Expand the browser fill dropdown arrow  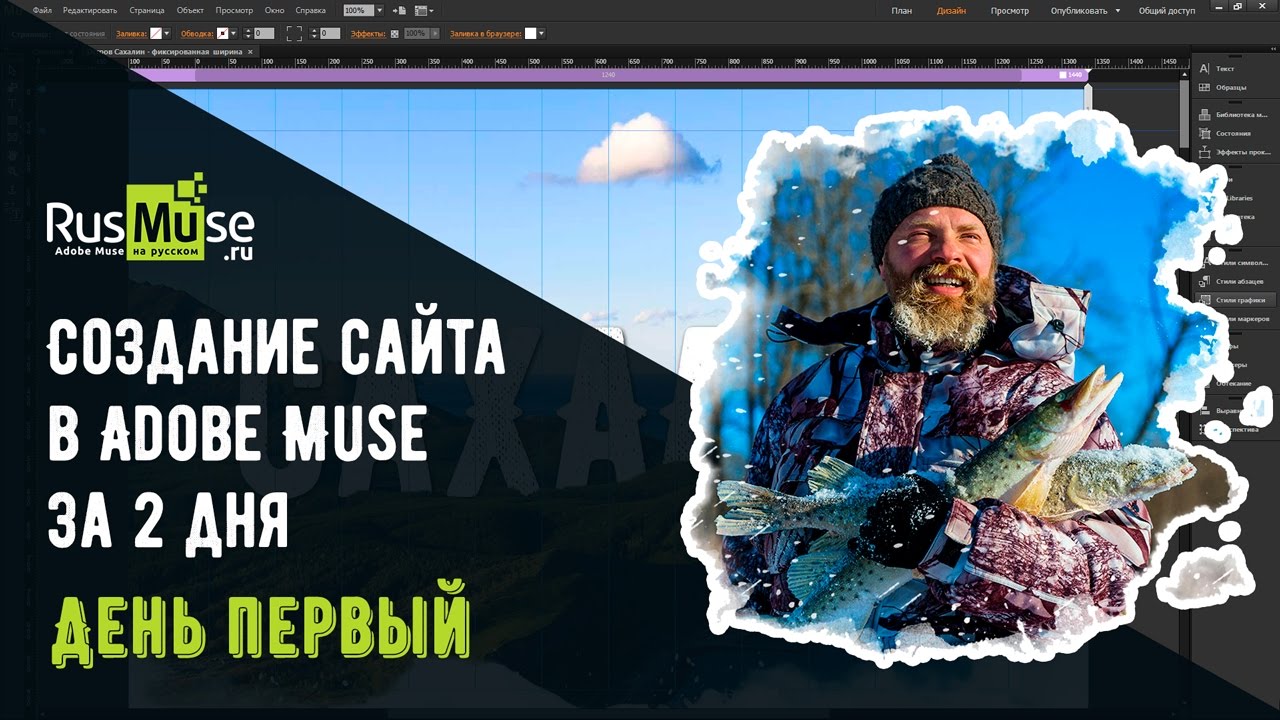pyautogui.click(x=541, y=33)
